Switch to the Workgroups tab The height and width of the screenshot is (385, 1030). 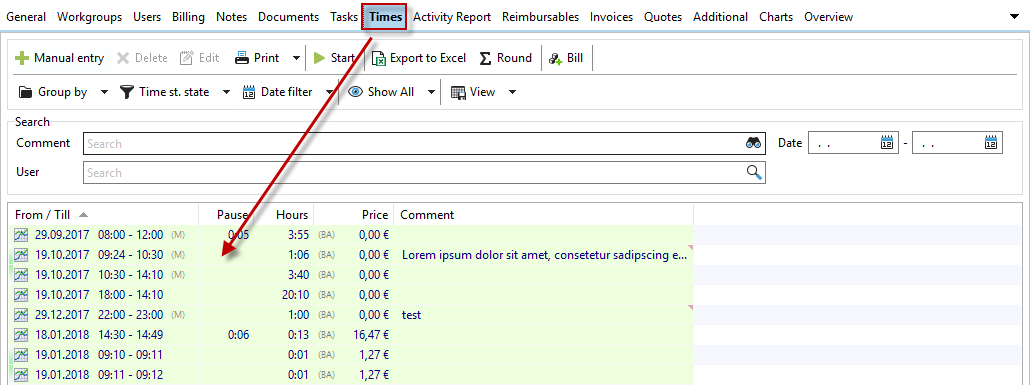tap(89, 17)
